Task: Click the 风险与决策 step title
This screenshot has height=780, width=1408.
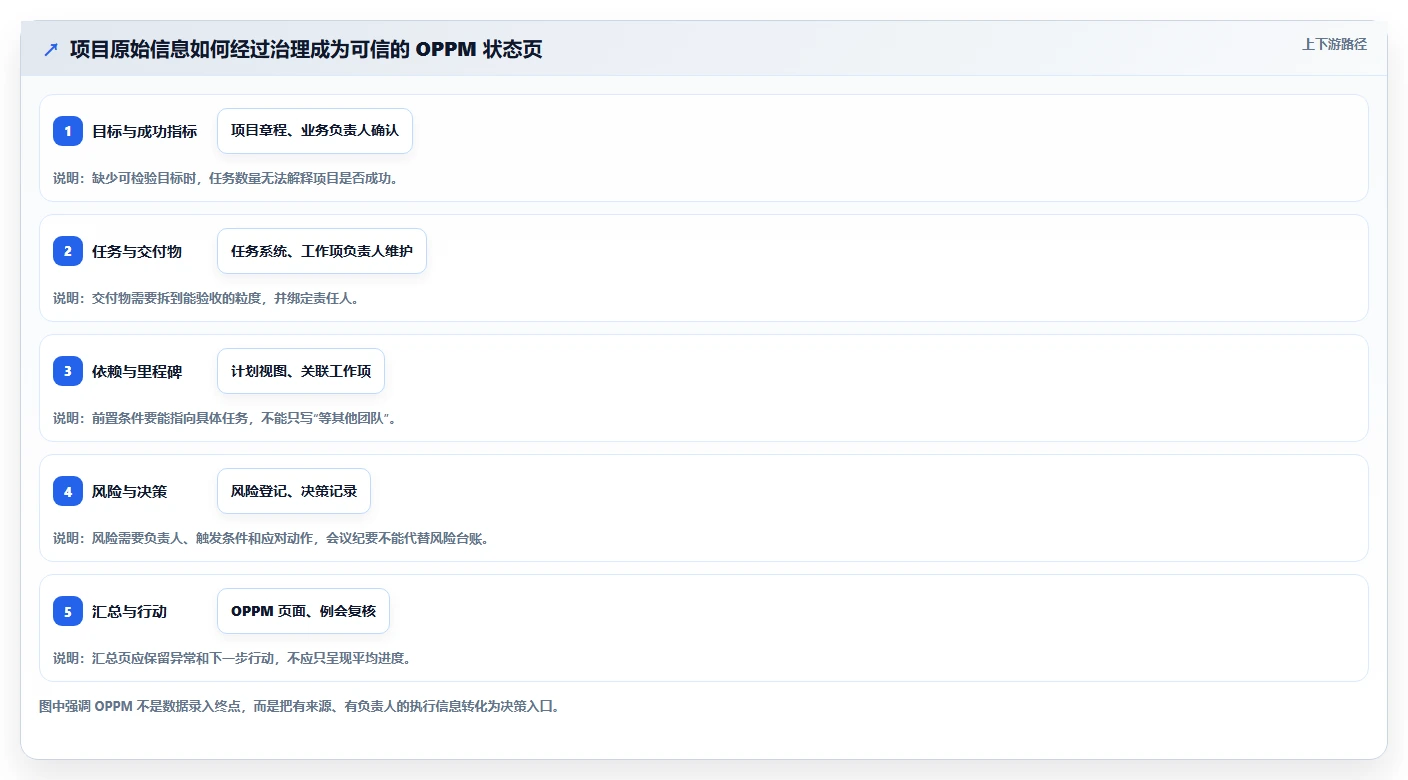Action: point(129,491)
